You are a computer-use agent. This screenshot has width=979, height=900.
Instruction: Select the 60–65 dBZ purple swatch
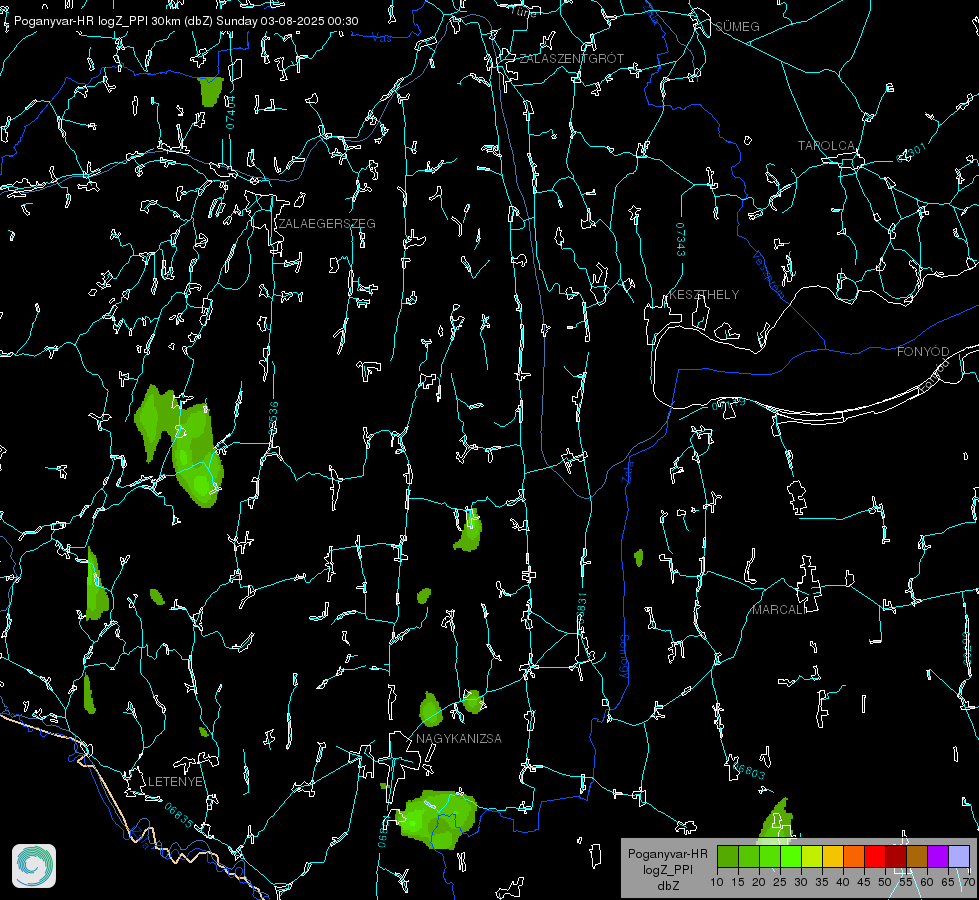click(938, 857)
